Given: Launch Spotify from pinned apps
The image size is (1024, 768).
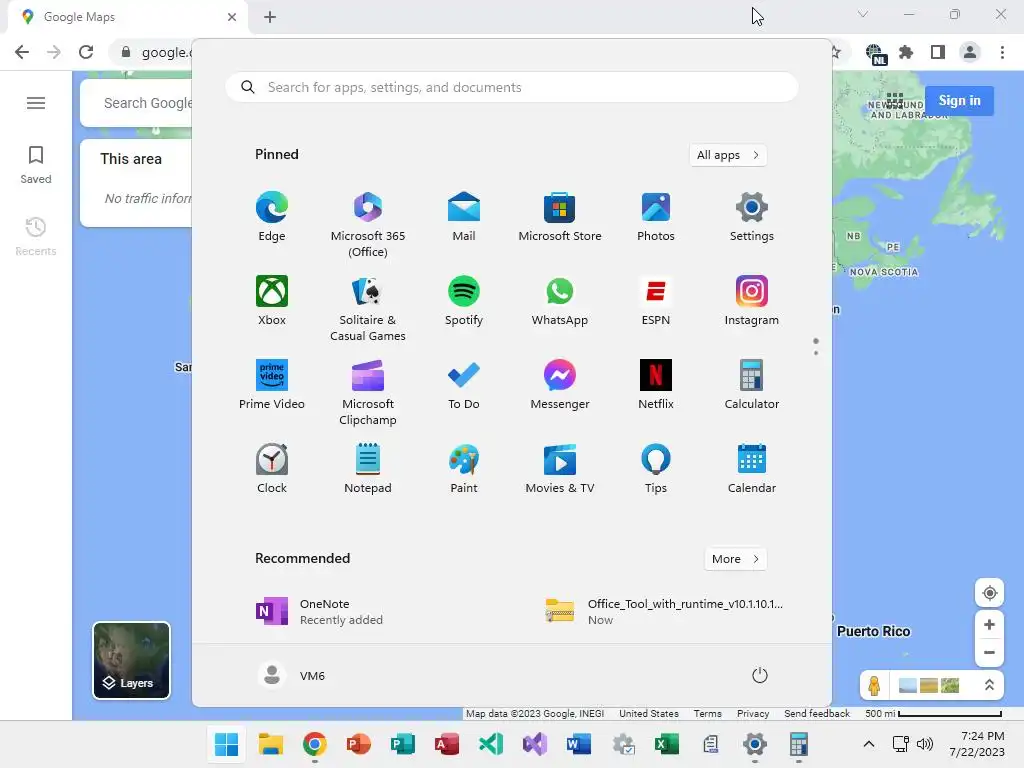Looking at the screenshot, I should [464, 301].
